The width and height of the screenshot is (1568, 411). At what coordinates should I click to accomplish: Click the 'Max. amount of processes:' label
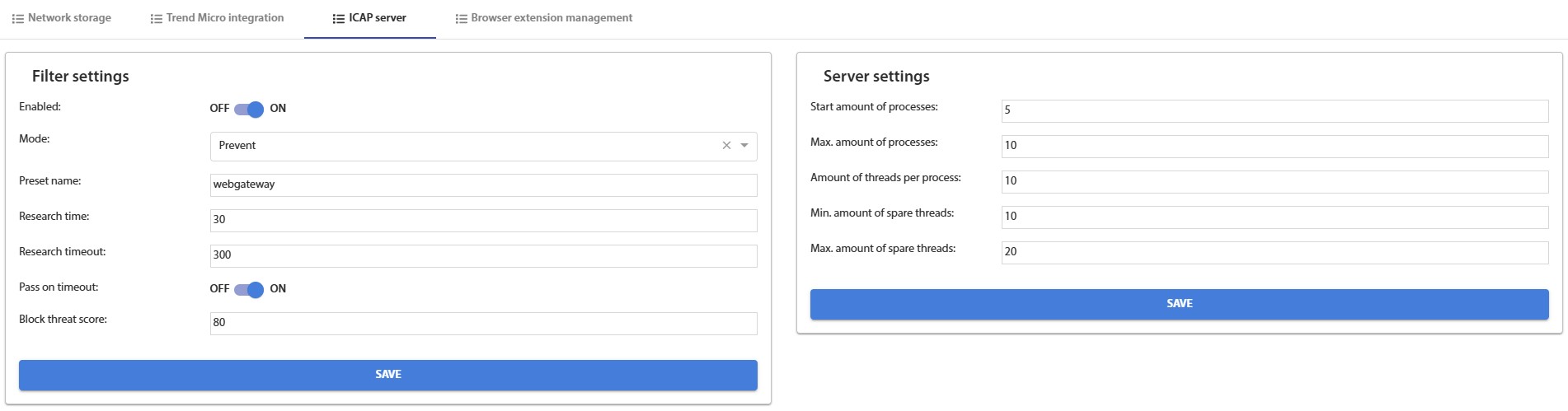pyautogui.click(x=874, y=142)
